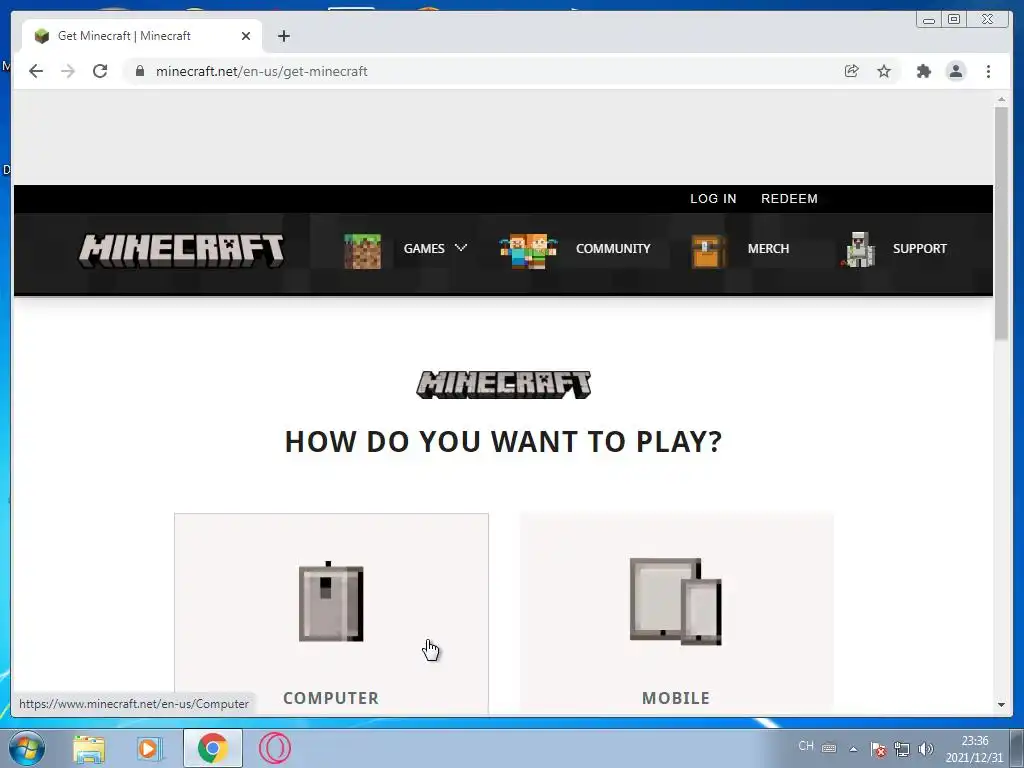Close the Get Minecraft tab
The width and height of the screenshot is (1024, 768).
[246, 36]
